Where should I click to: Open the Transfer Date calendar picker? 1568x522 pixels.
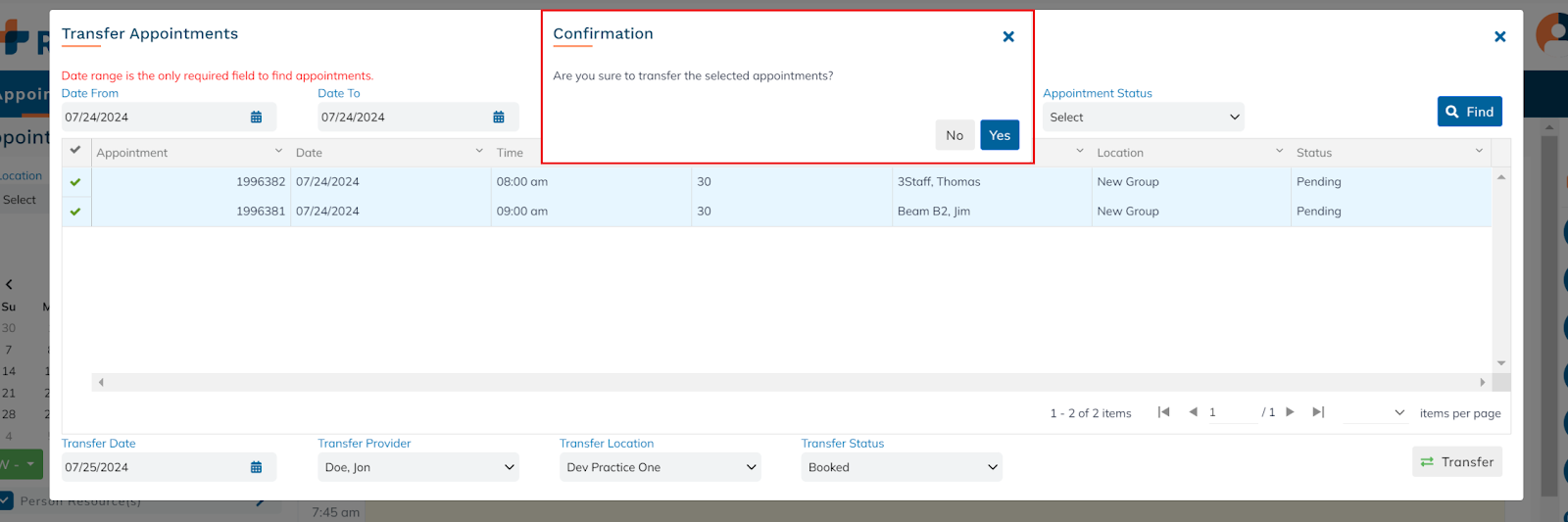(256, 468)
